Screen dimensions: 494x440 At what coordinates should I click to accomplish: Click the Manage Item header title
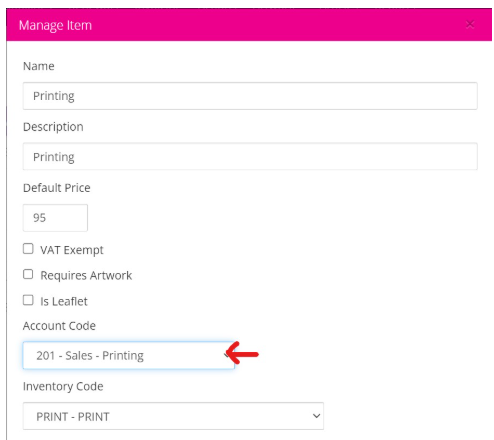55,25
